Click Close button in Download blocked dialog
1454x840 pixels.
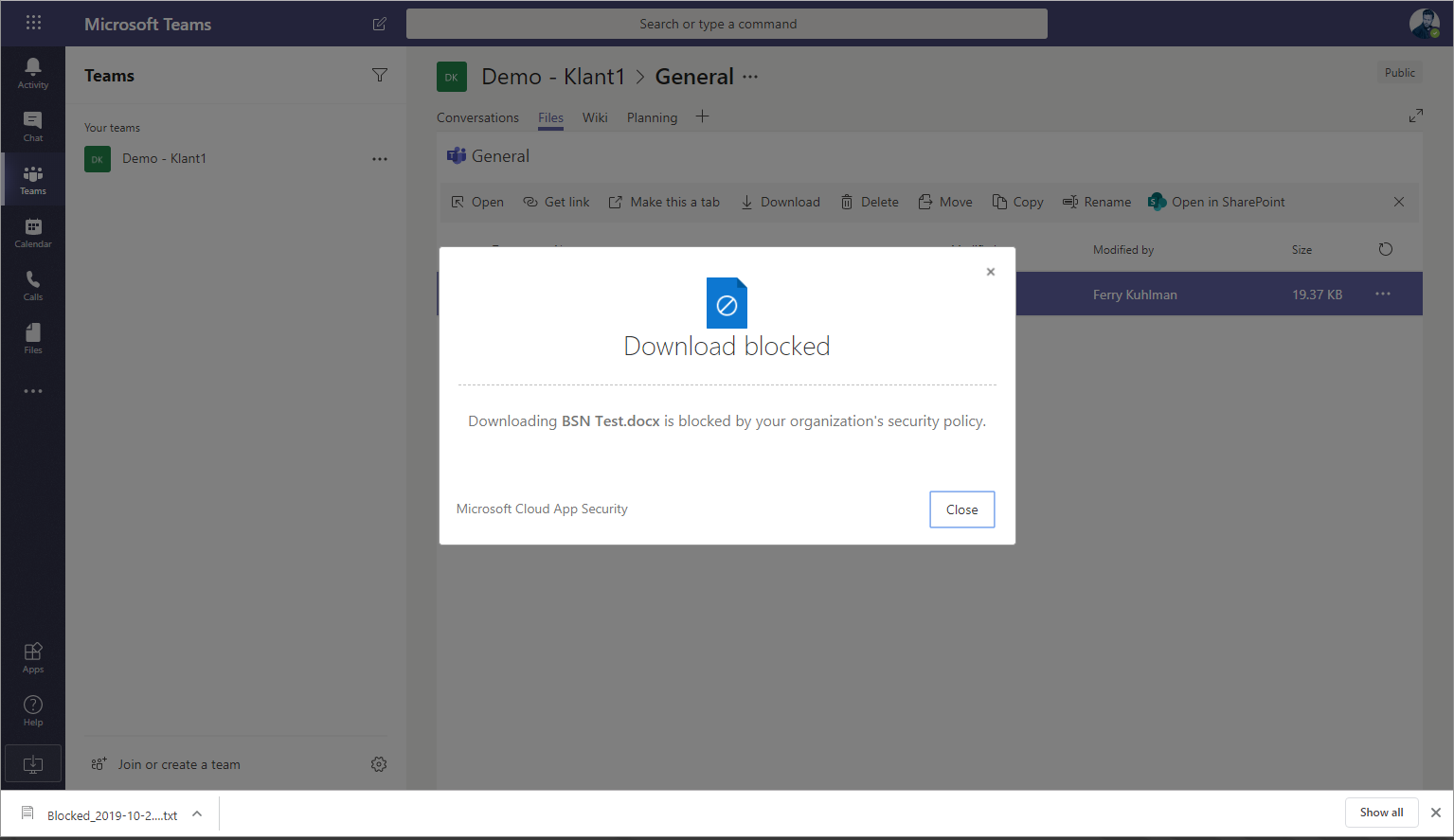961,509
